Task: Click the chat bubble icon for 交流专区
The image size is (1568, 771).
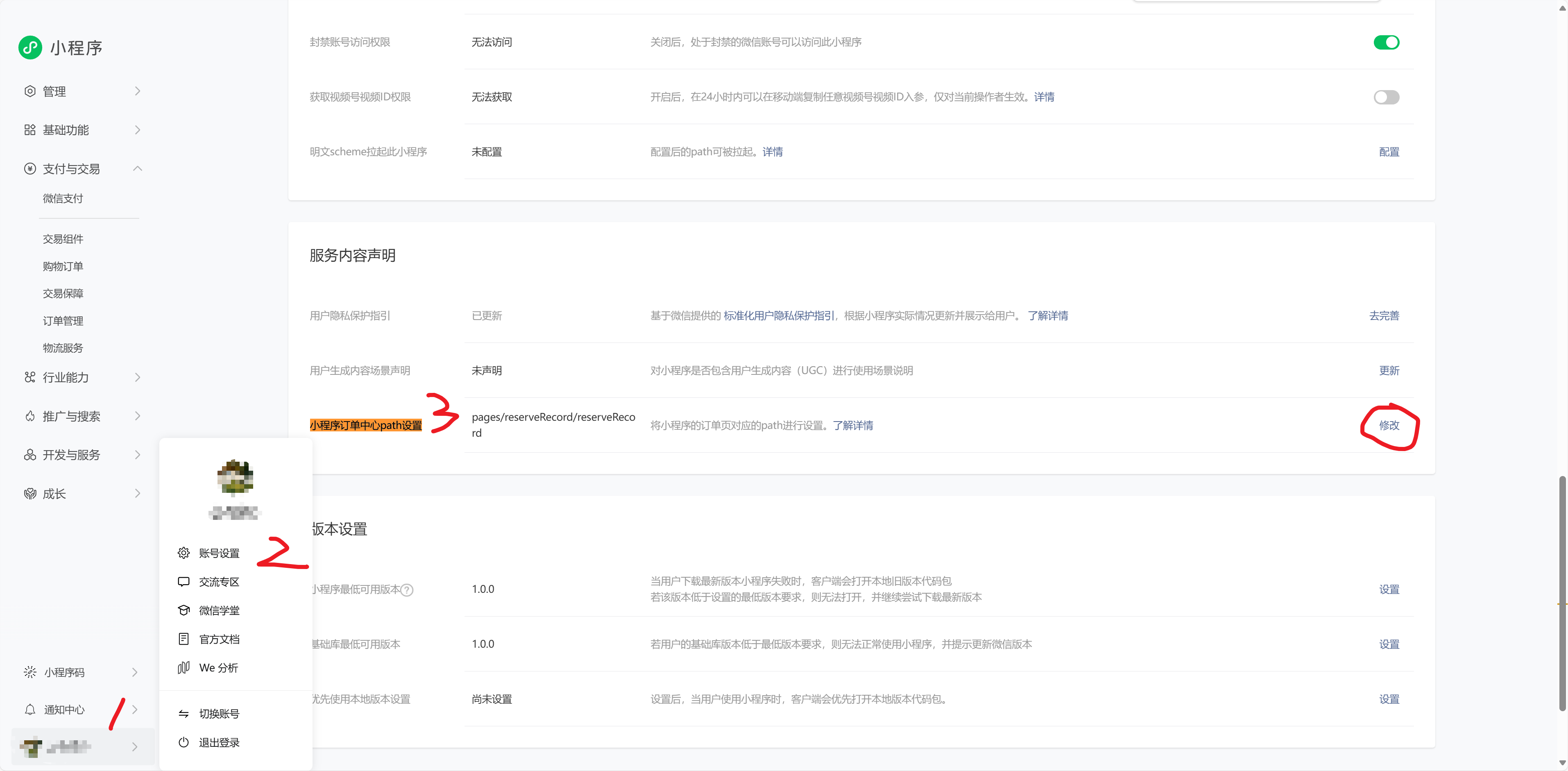Action: click(183, 582)
